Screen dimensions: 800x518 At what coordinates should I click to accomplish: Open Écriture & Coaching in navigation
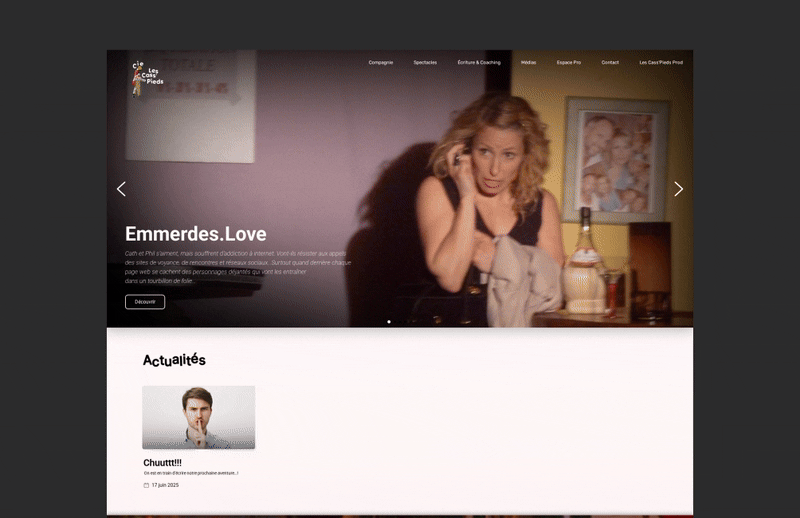click(x=479, y=62)
